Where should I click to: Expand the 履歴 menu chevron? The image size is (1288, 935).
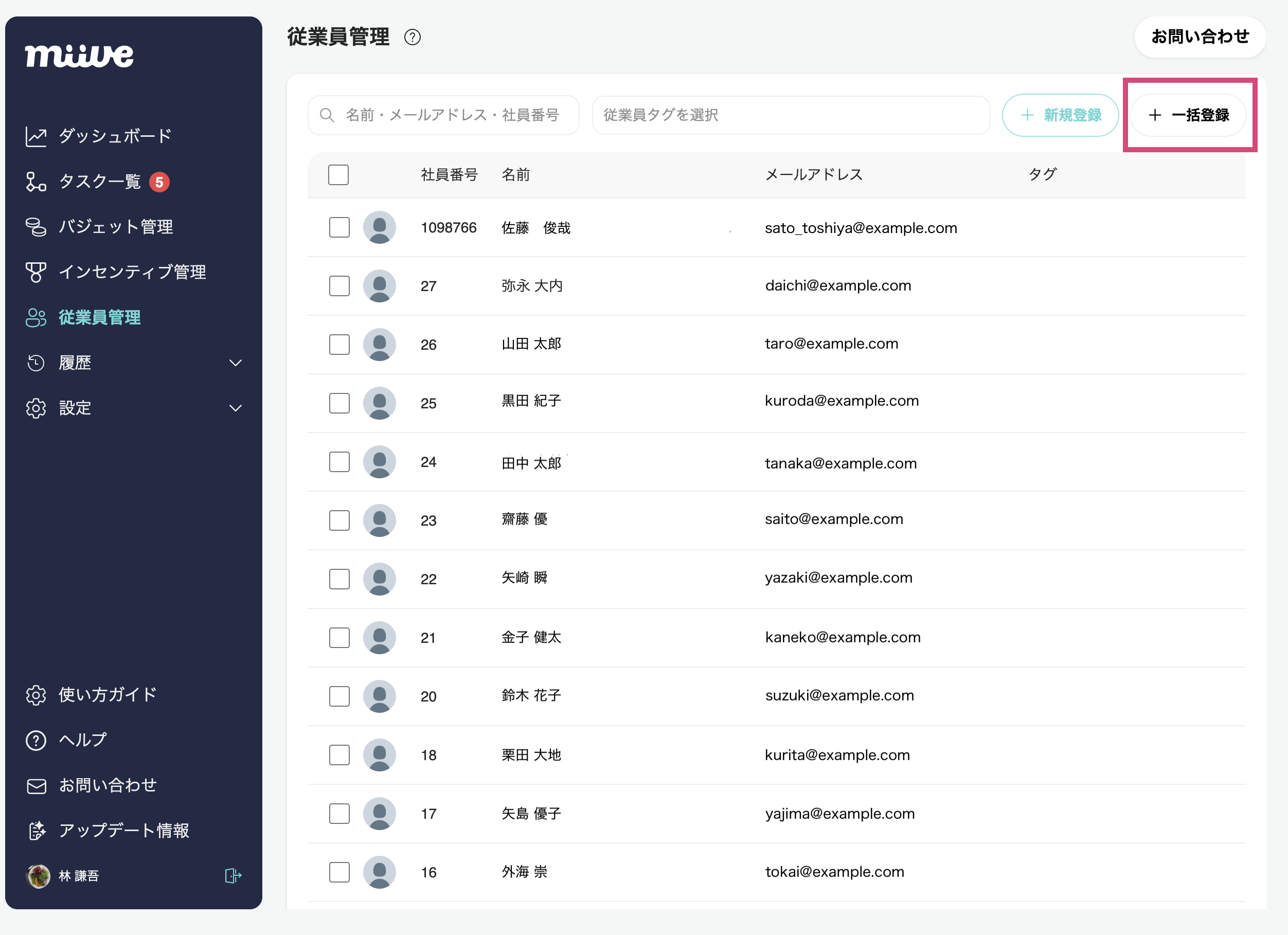[x=235, y=363]
